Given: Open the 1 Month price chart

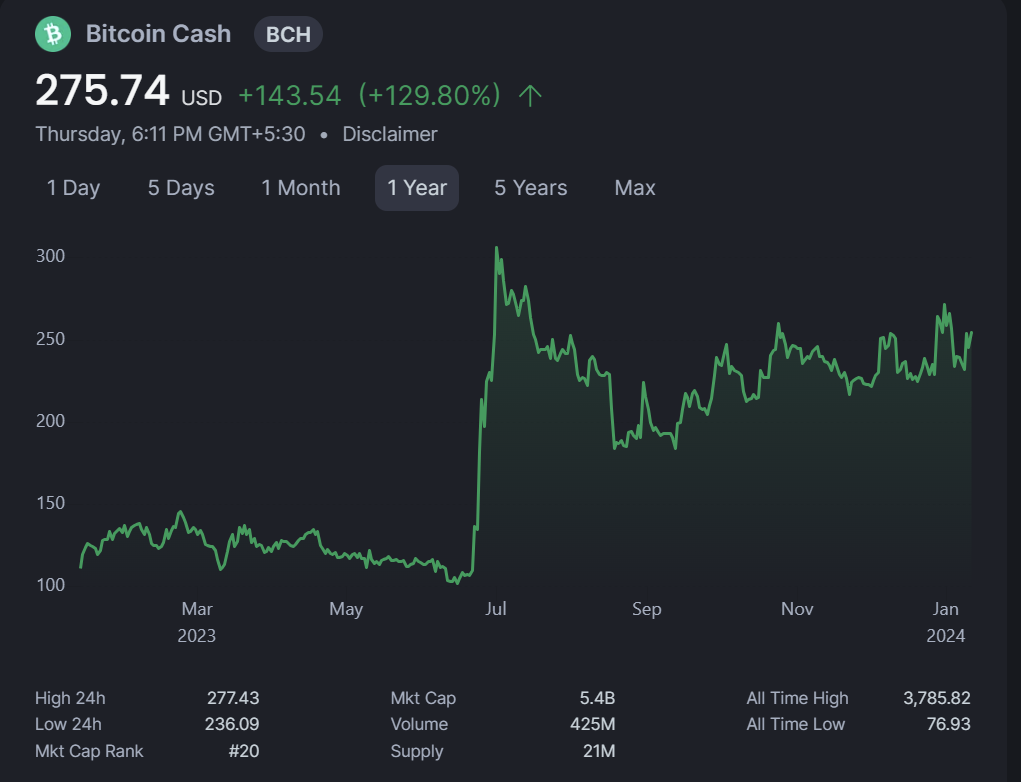Looking at the screenshot, I should coord(300,187).
